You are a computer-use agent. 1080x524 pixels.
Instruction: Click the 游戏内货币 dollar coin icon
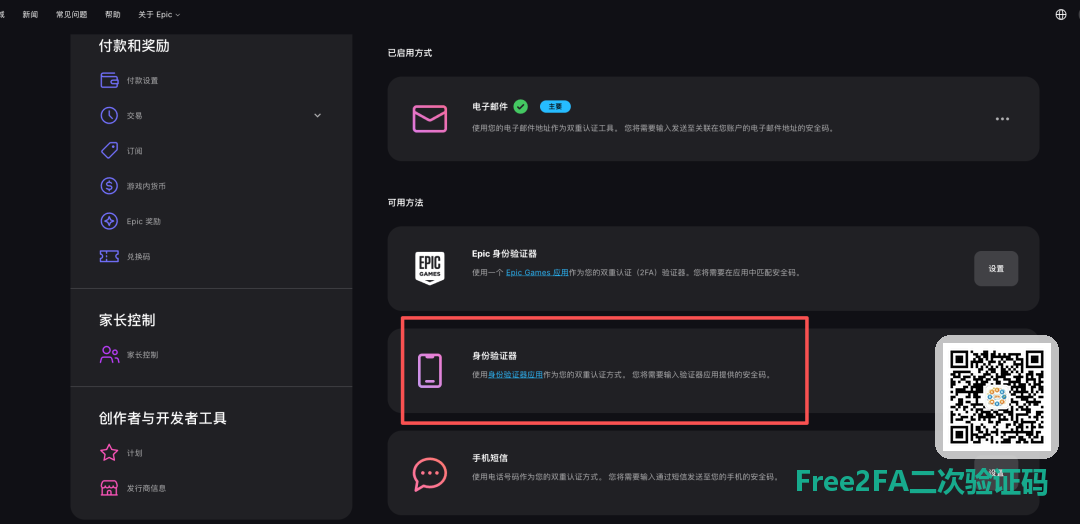pyautogui.click(x=110, y=186)
